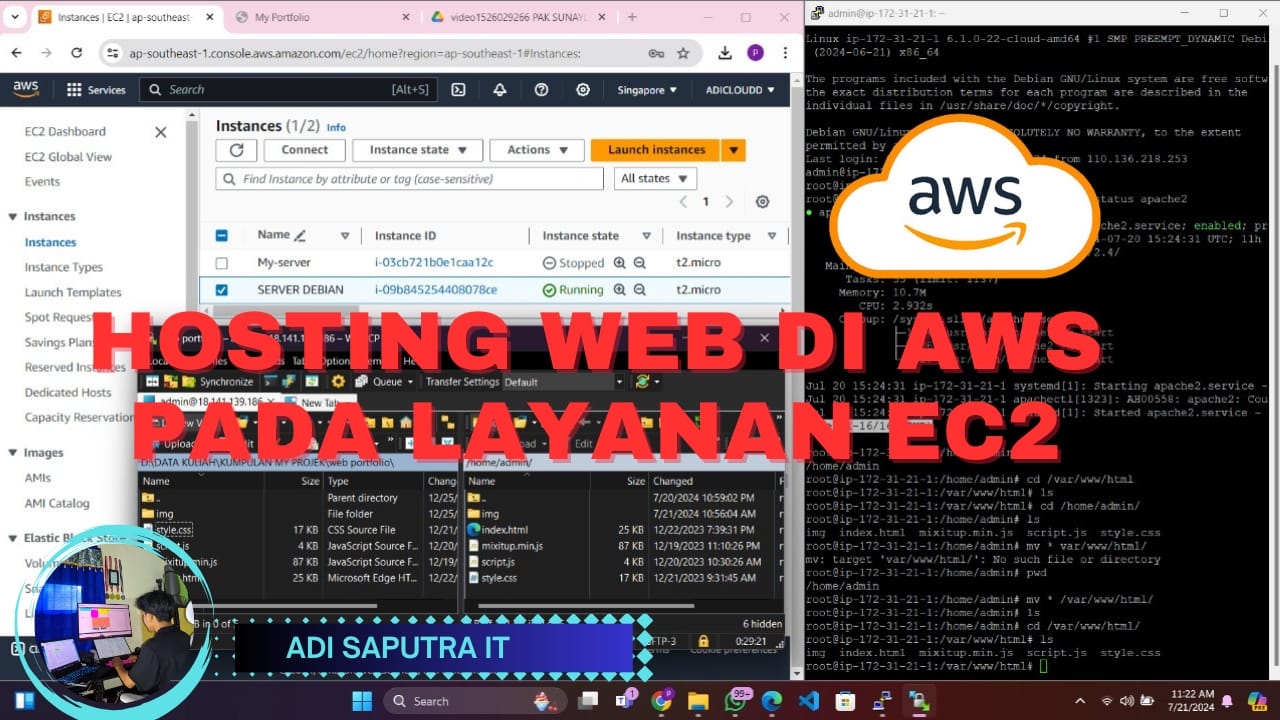The image size is (1280, 720).
Task: Toggle the select-all instances header checkbox
Action: point(222,236)
